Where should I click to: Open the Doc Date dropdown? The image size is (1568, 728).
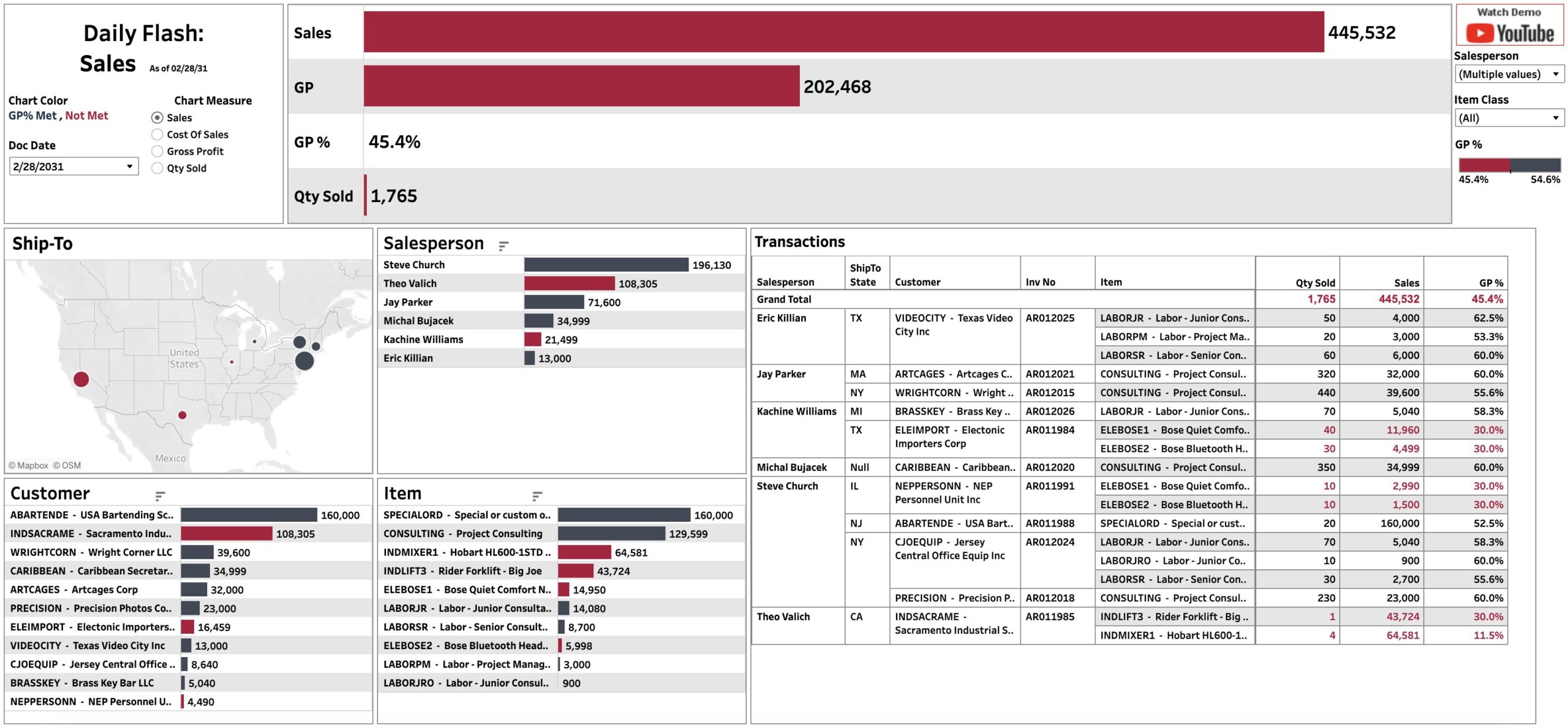point(73,167)
